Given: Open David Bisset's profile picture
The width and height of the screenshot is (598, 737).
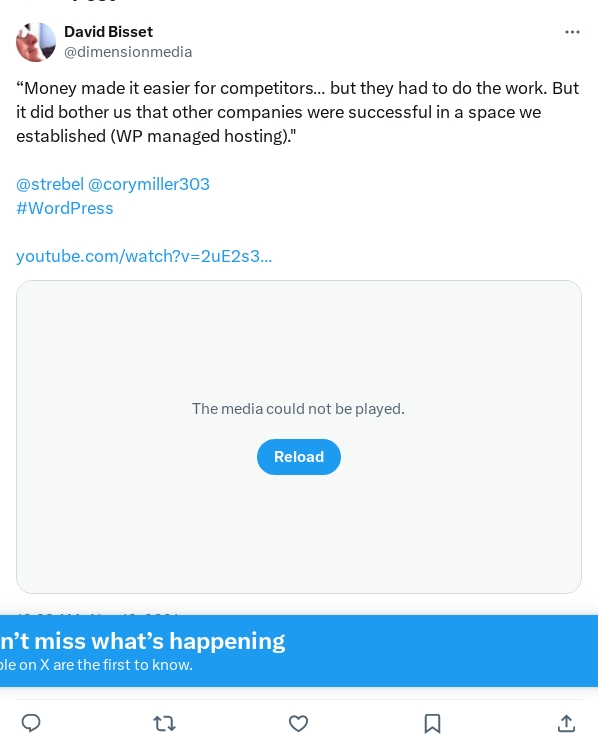Looking at the screenshot, I should 36,42.
